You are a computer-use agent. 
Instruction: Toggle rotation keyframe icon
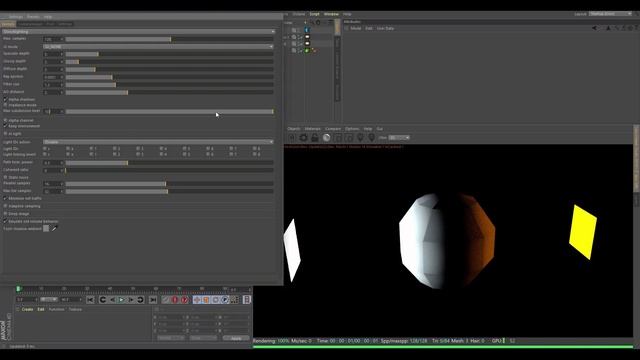[x=216, y=300]
